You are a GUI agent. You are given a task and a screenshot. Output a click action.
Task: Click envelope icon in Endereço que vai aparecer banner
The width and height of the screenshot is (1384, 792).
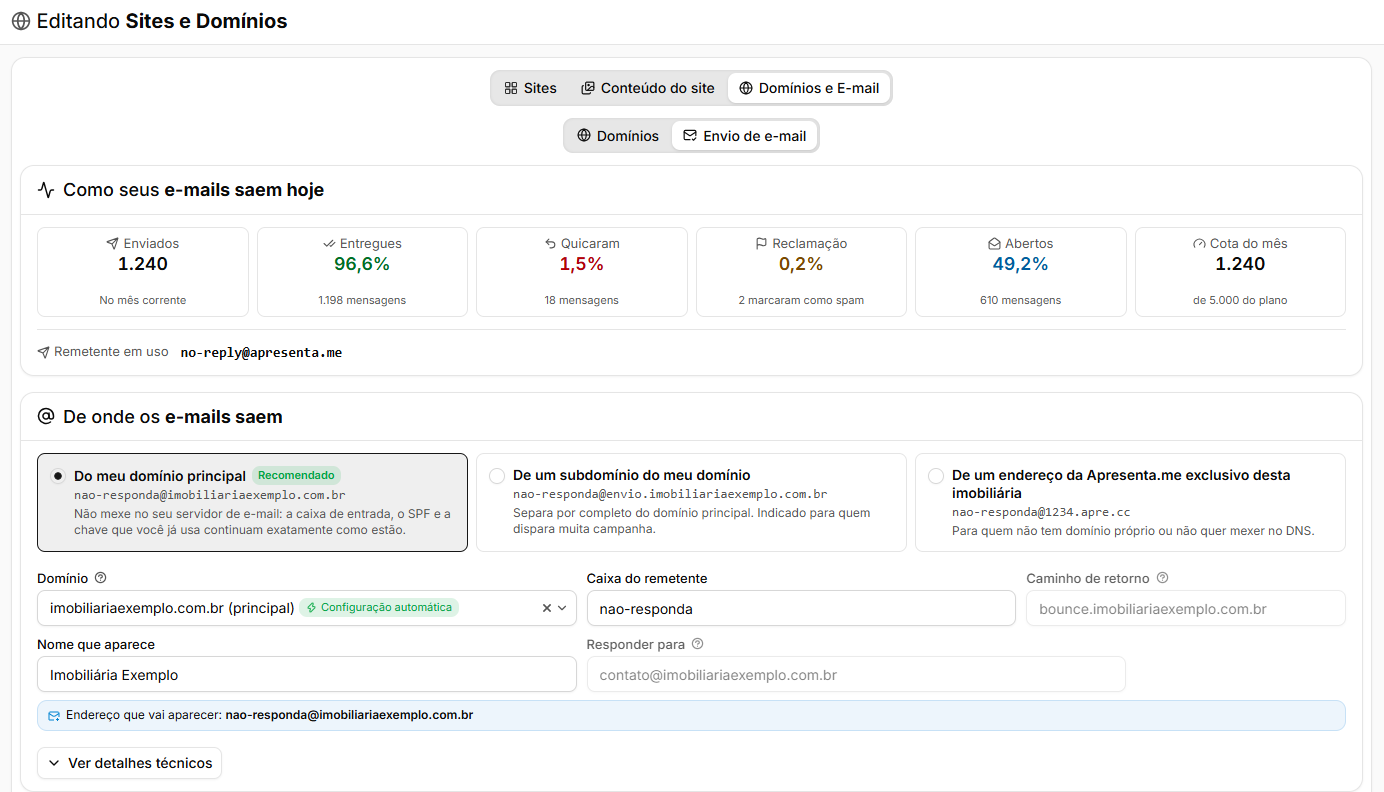coord(54,716)
